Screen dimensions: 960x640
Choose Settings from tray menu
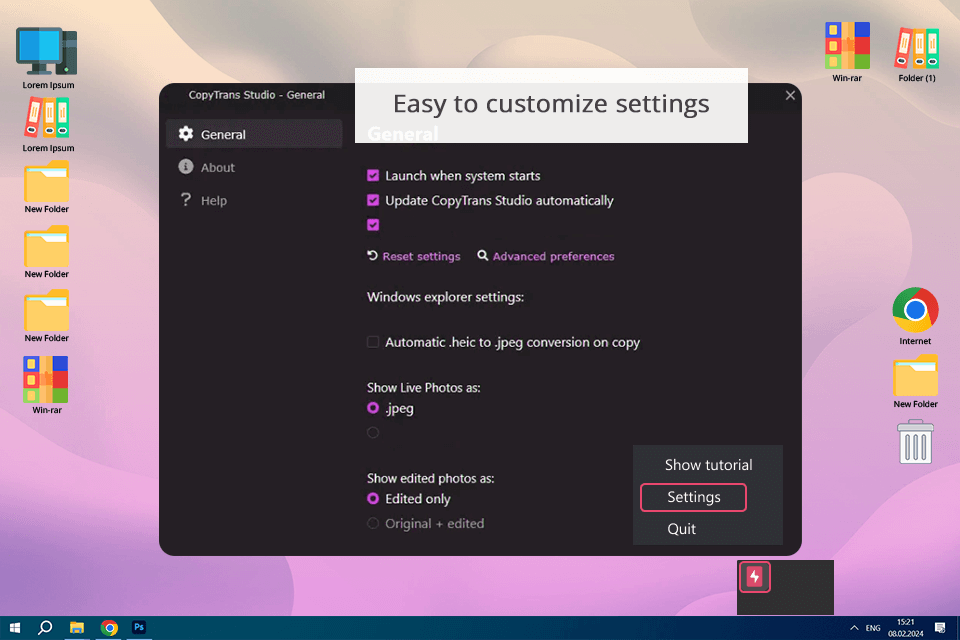coord(693,497)
